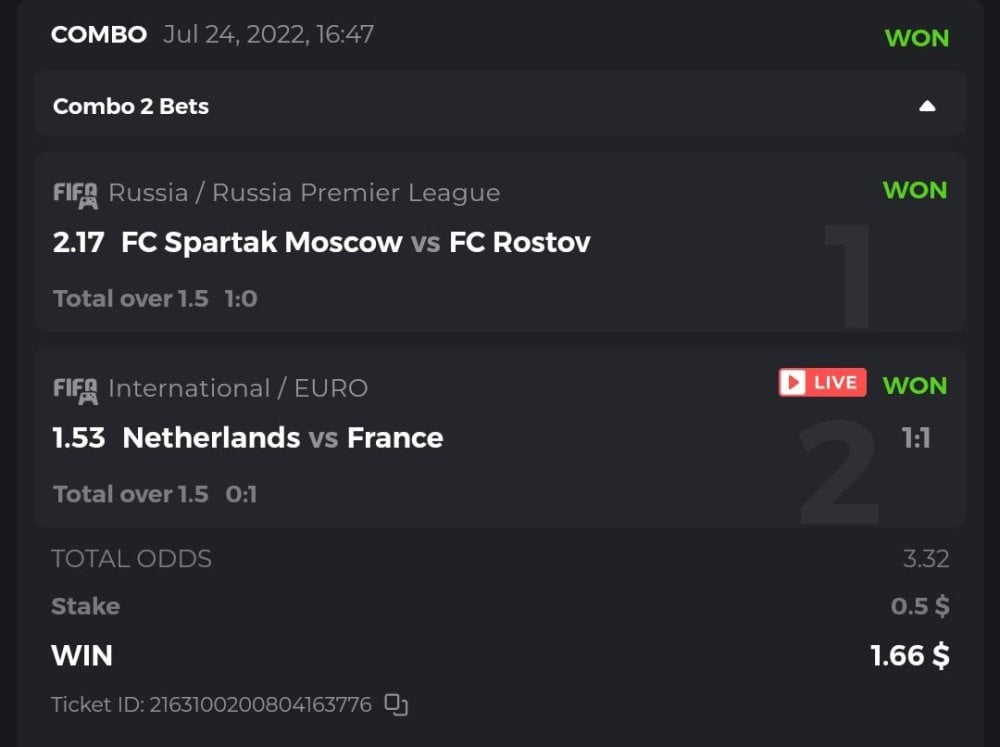Click the WIN amount 1.66 $
The width and height of the screenshot is (1000, 747).
coord(909,656)
